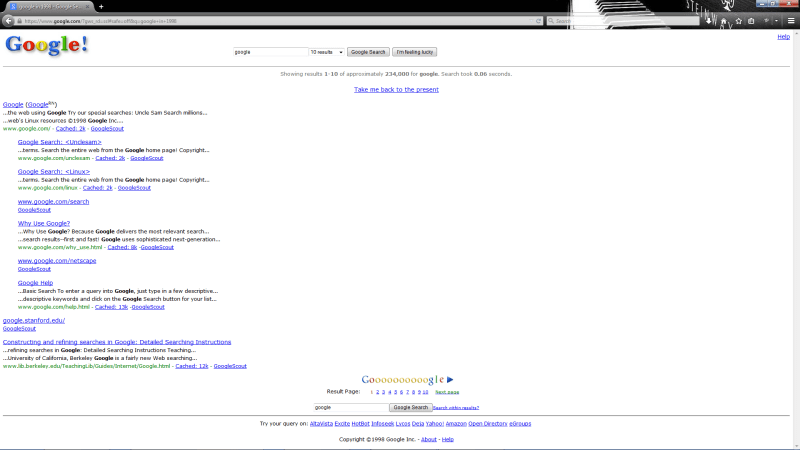Select the 'google in 1998' browser tab
This screenshot has width=800, height=450.
(x=49, y=7)
